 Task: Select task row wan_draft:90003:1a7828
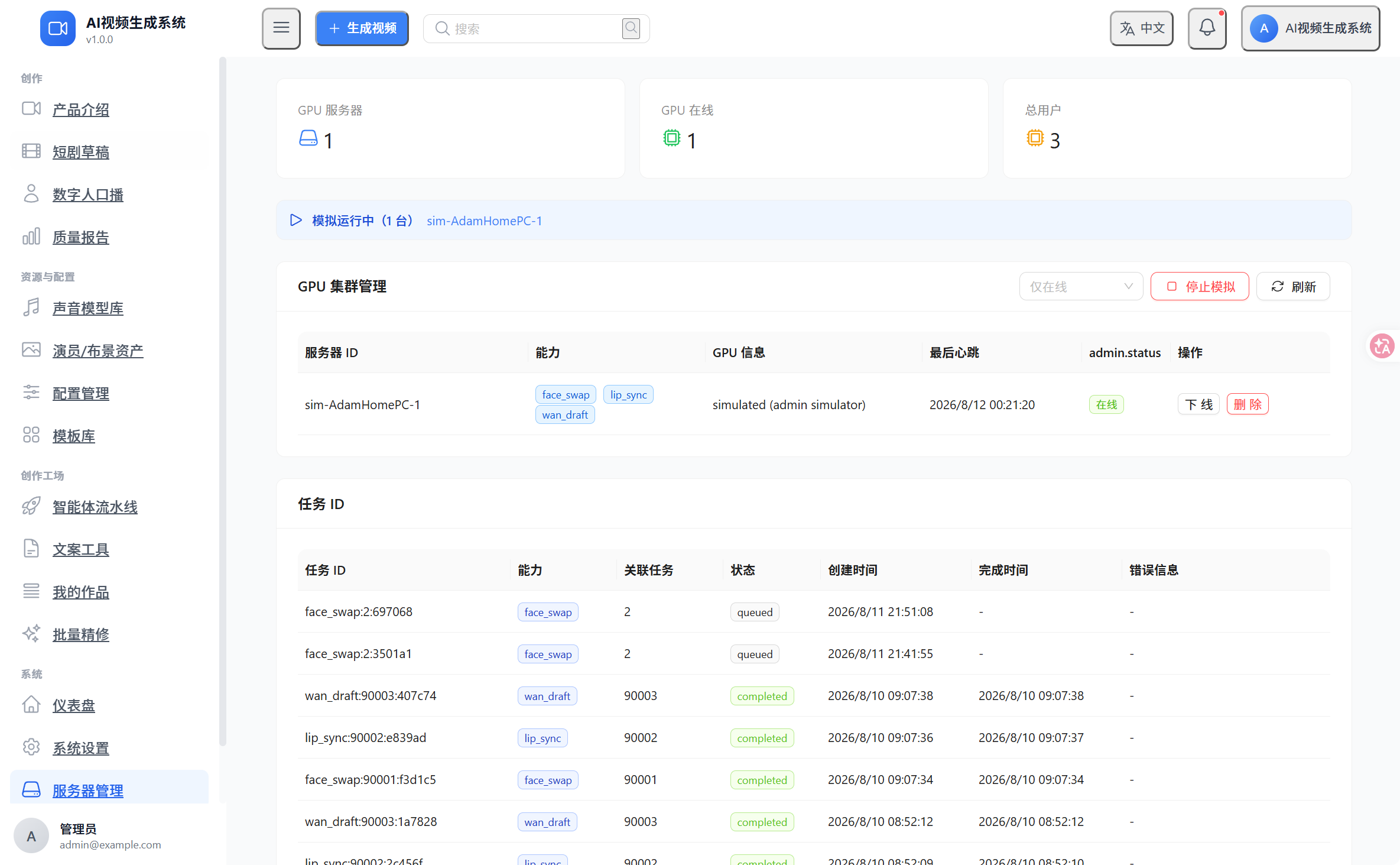[814, 822]
